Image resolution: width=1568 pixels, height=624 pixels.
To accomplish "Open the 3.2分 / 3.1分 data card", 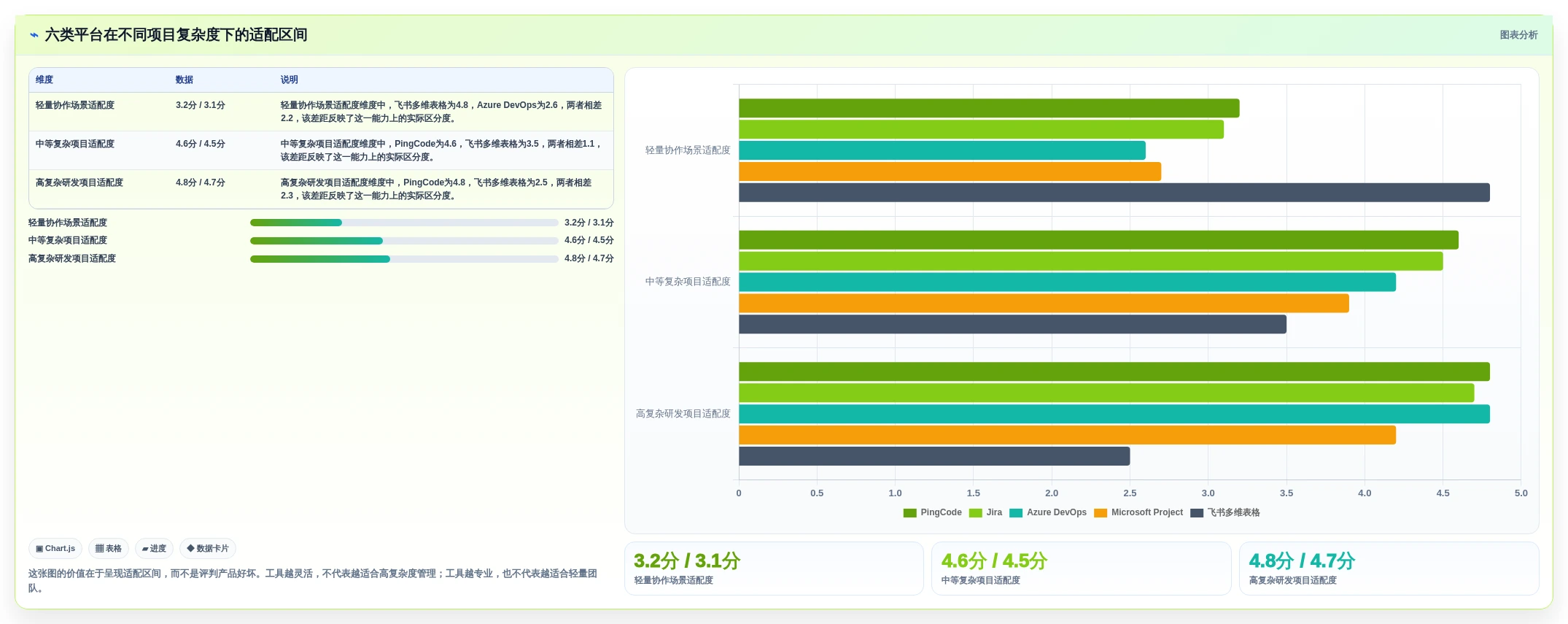I will pyautogui.click(x=774, y=569).
